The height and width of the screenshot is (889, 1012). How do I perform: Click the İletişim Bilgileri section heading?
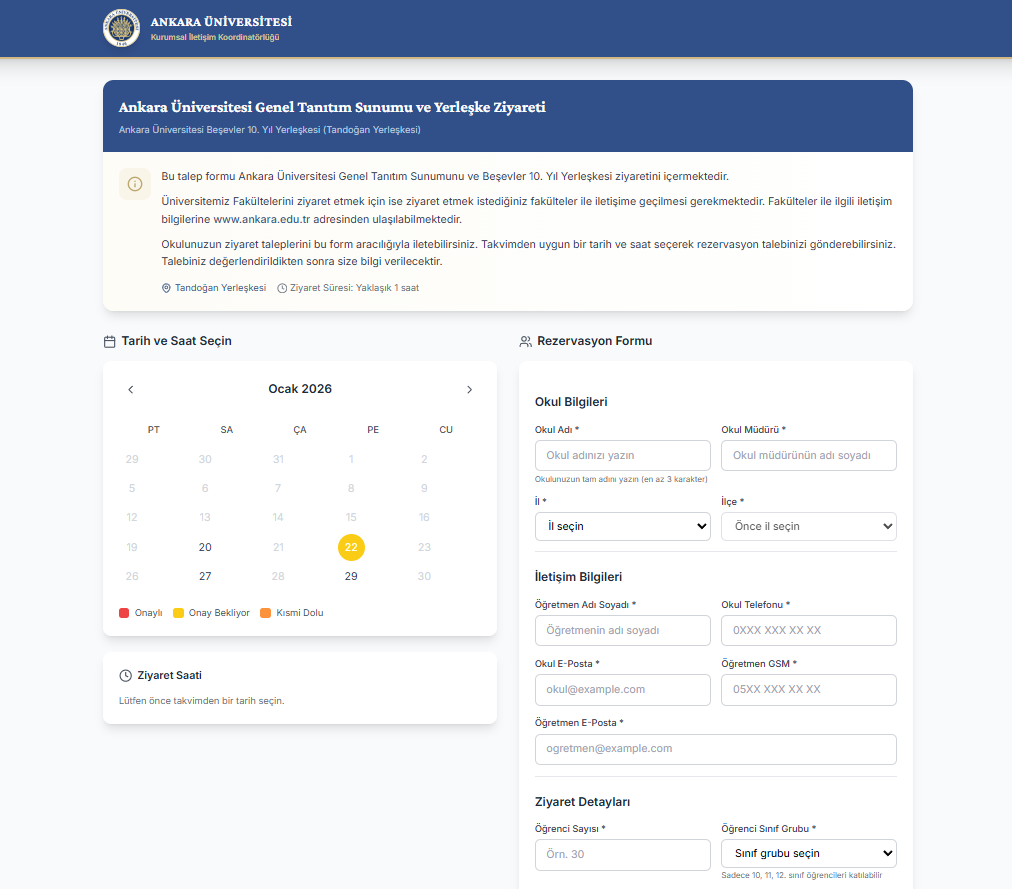(x=578, y=577)
